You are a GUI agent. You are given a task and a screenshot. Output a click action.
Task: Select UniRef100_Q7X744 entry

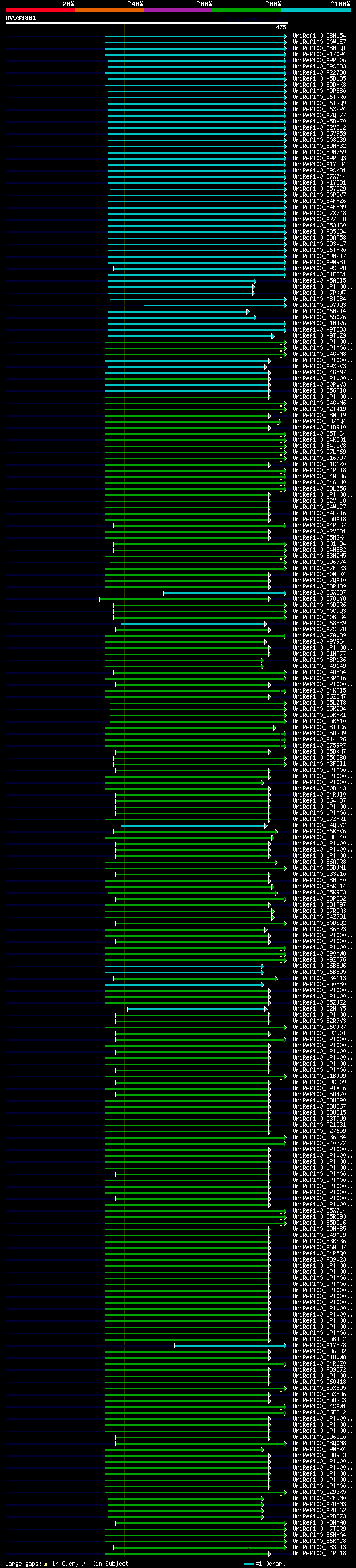(319, 176)
